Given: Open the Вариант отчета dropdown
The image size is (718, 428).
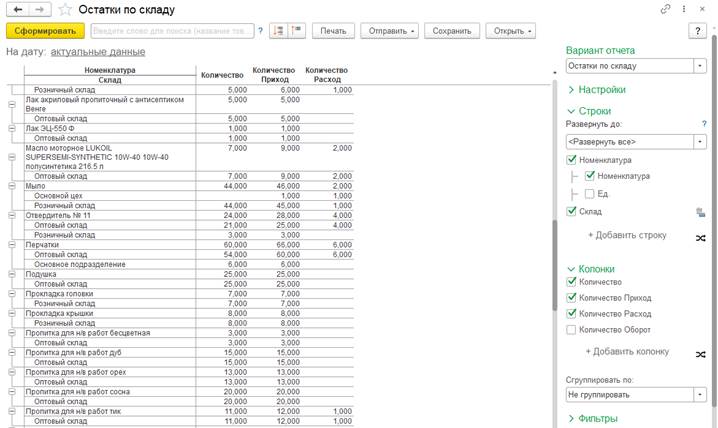Looking at the screenshot, I should click(x=700, y=66).
